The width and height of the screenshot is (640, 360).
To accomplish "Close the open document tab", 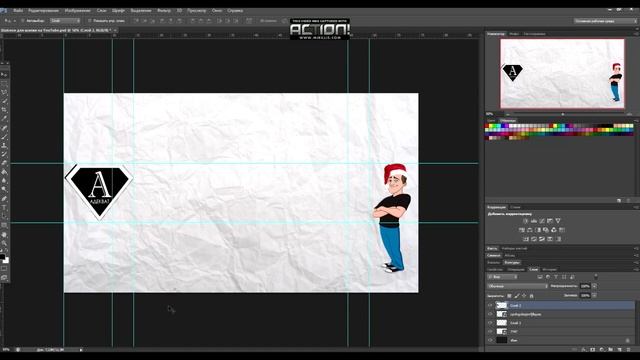I will click(115, 30).
